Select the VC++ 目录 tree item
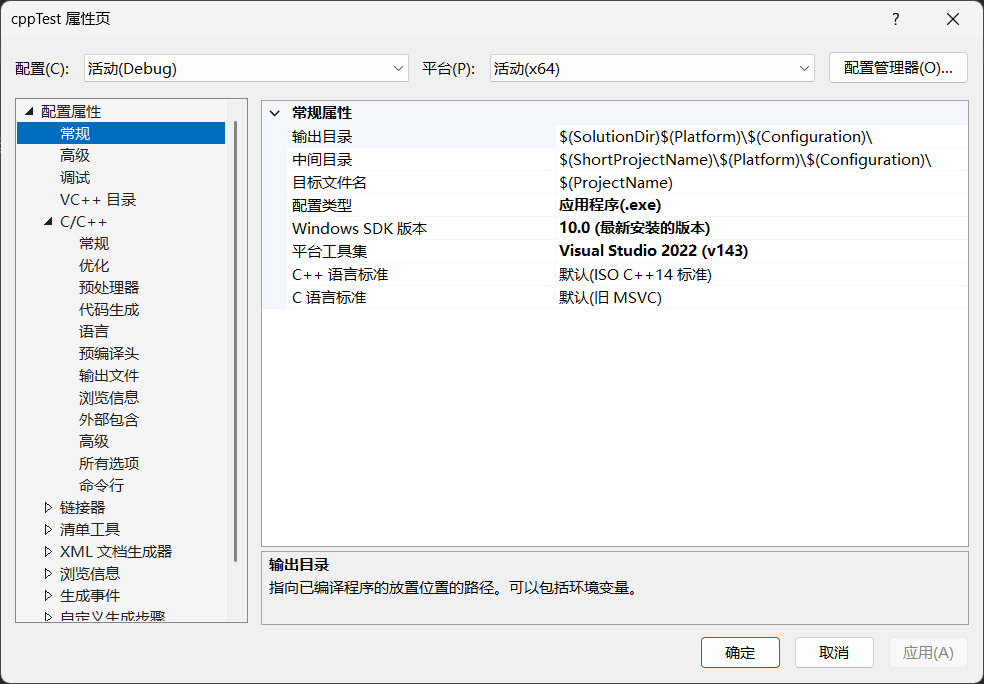Viewport: 984px width, 684px height. tap(98, 200)
